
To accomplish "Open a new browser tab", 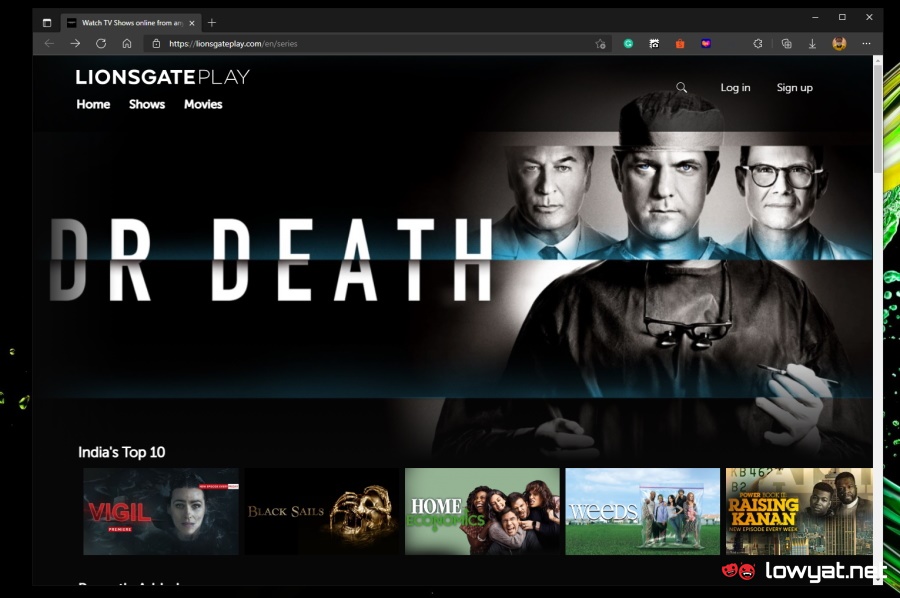I will click(x=212, y=22).
